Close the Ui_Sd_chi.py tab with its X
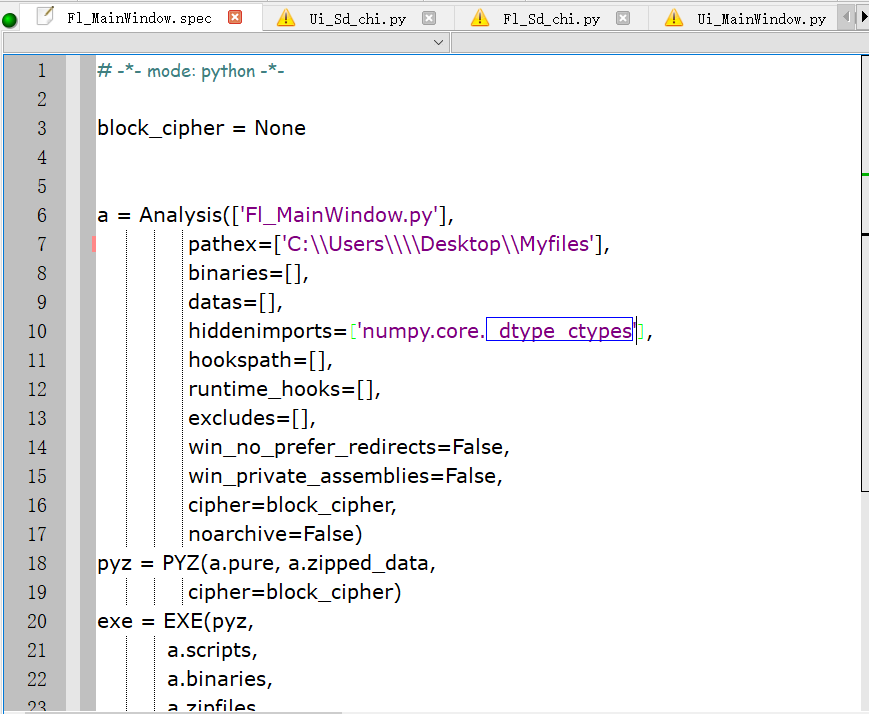The width and height of the screenshot is (869, 714). pos(430,17)
